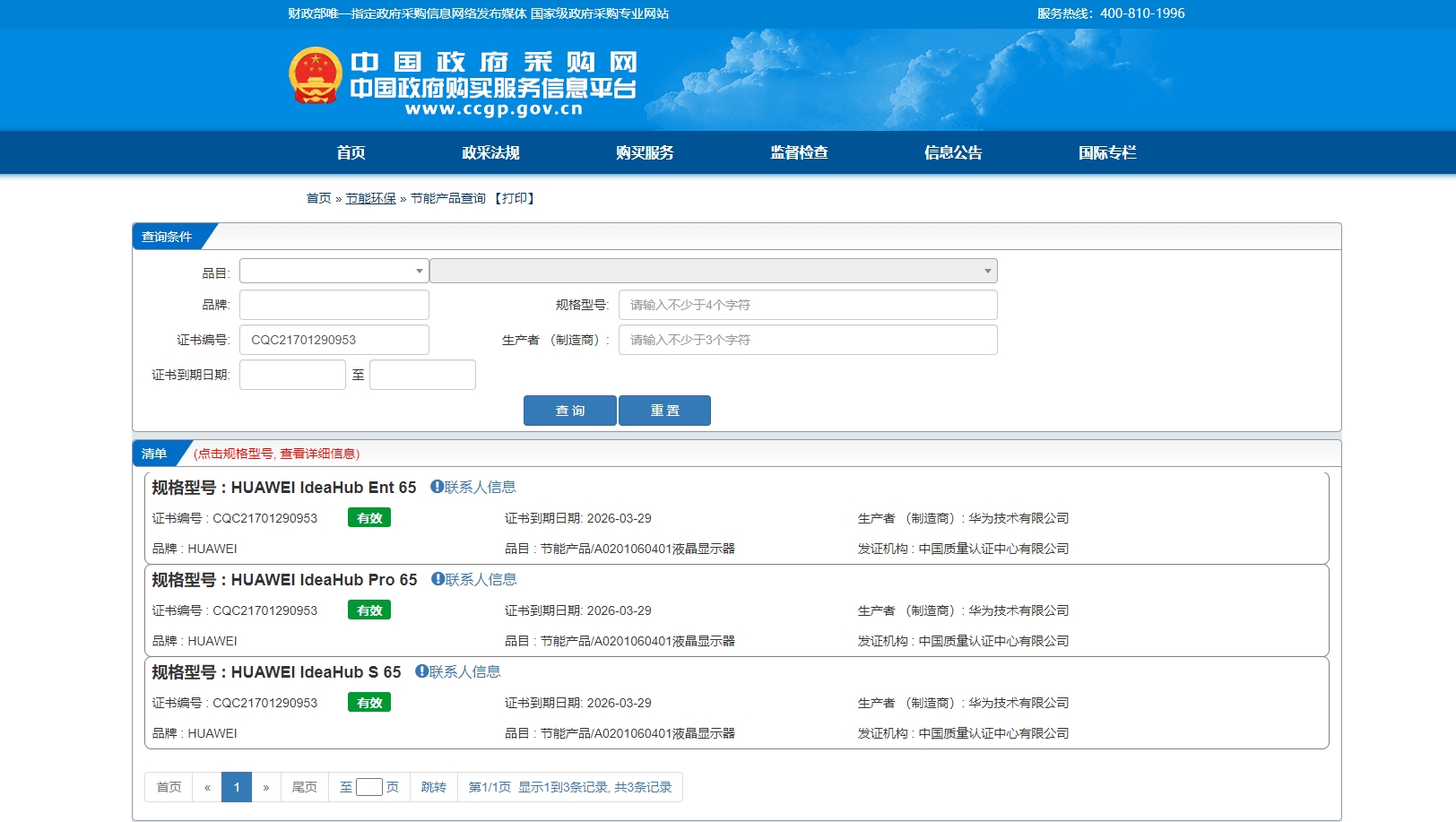Click info icon beside HUAWEI IdeaHub S 65
1456x822 pixels.
coord(421,671)
